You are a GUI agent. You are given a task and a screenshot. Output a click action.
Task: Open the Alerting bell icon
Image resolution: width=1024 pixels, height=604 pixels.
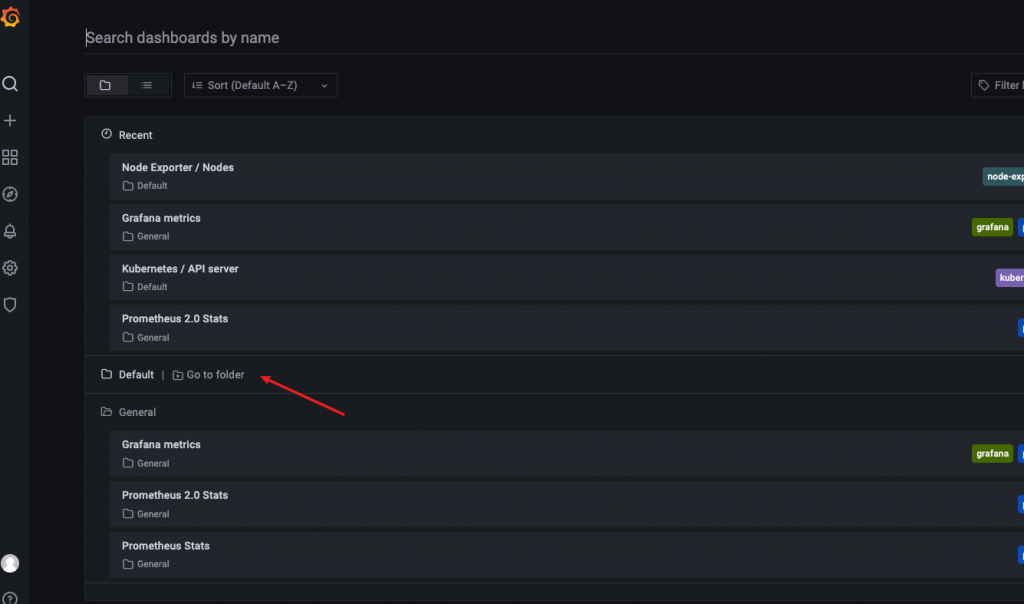click(x=10, y=231)
